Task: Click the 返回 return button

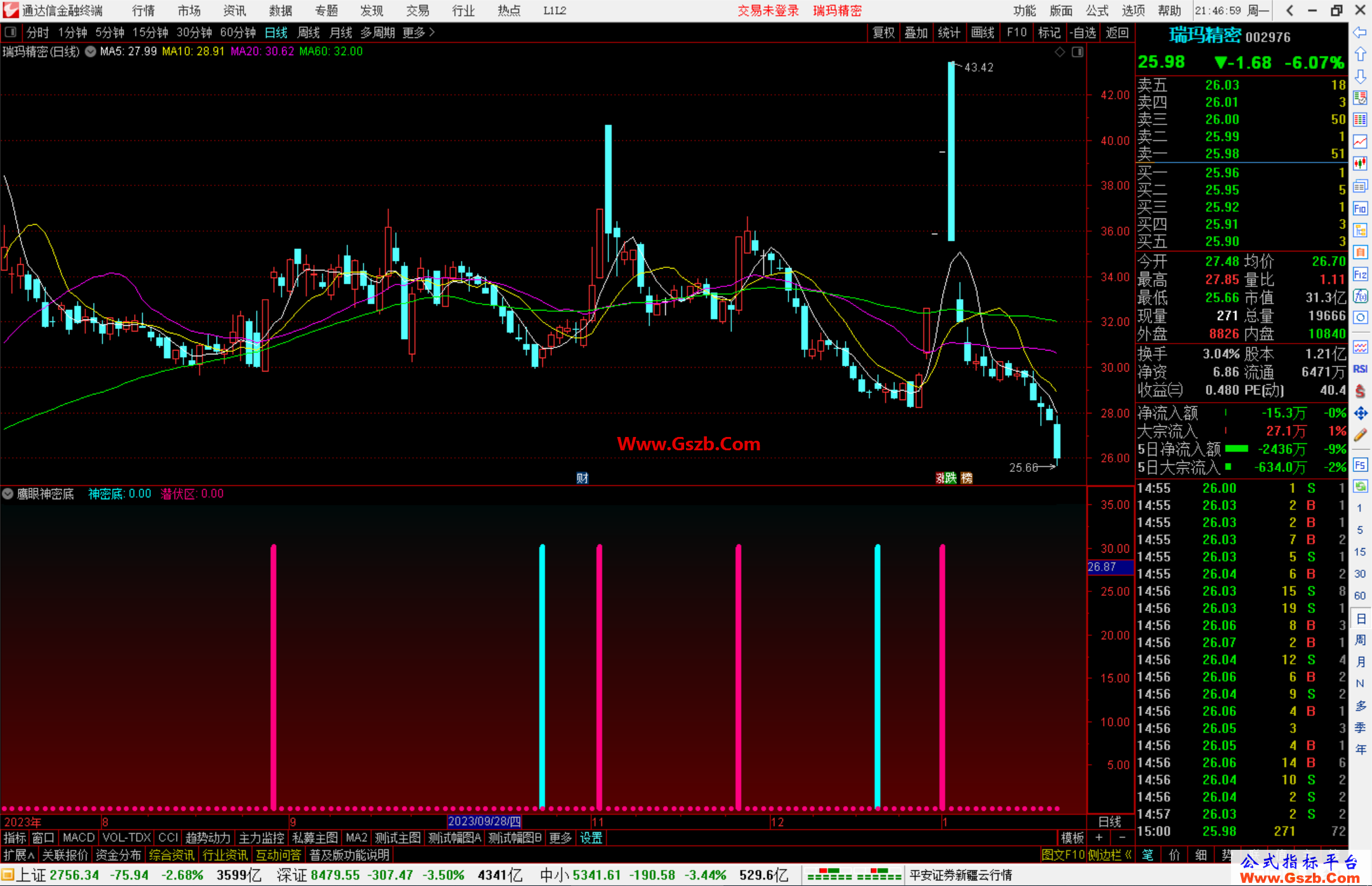Action: [1117, 32]
